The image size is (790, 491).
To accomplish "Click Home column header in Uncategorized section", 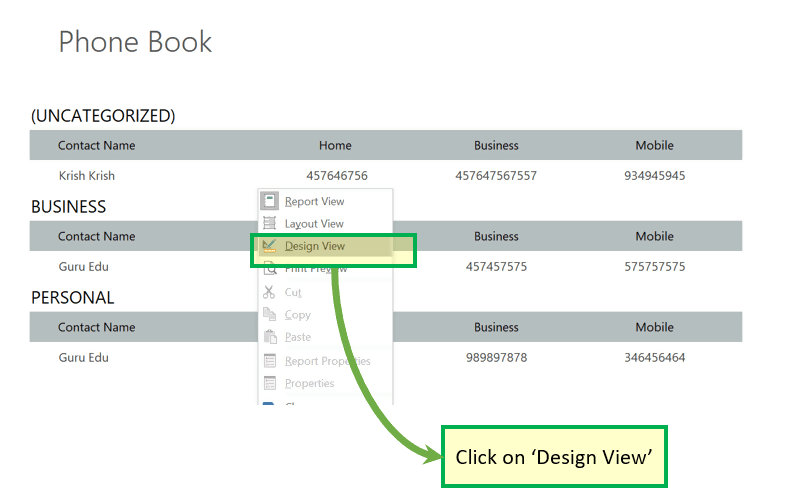I will (x=335, y=145).
